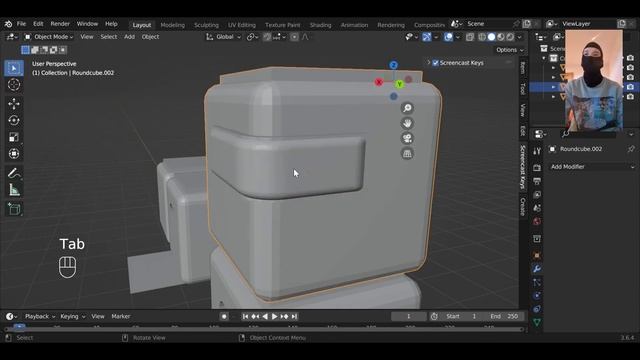Select the Select Box tool

pos(14,68)
